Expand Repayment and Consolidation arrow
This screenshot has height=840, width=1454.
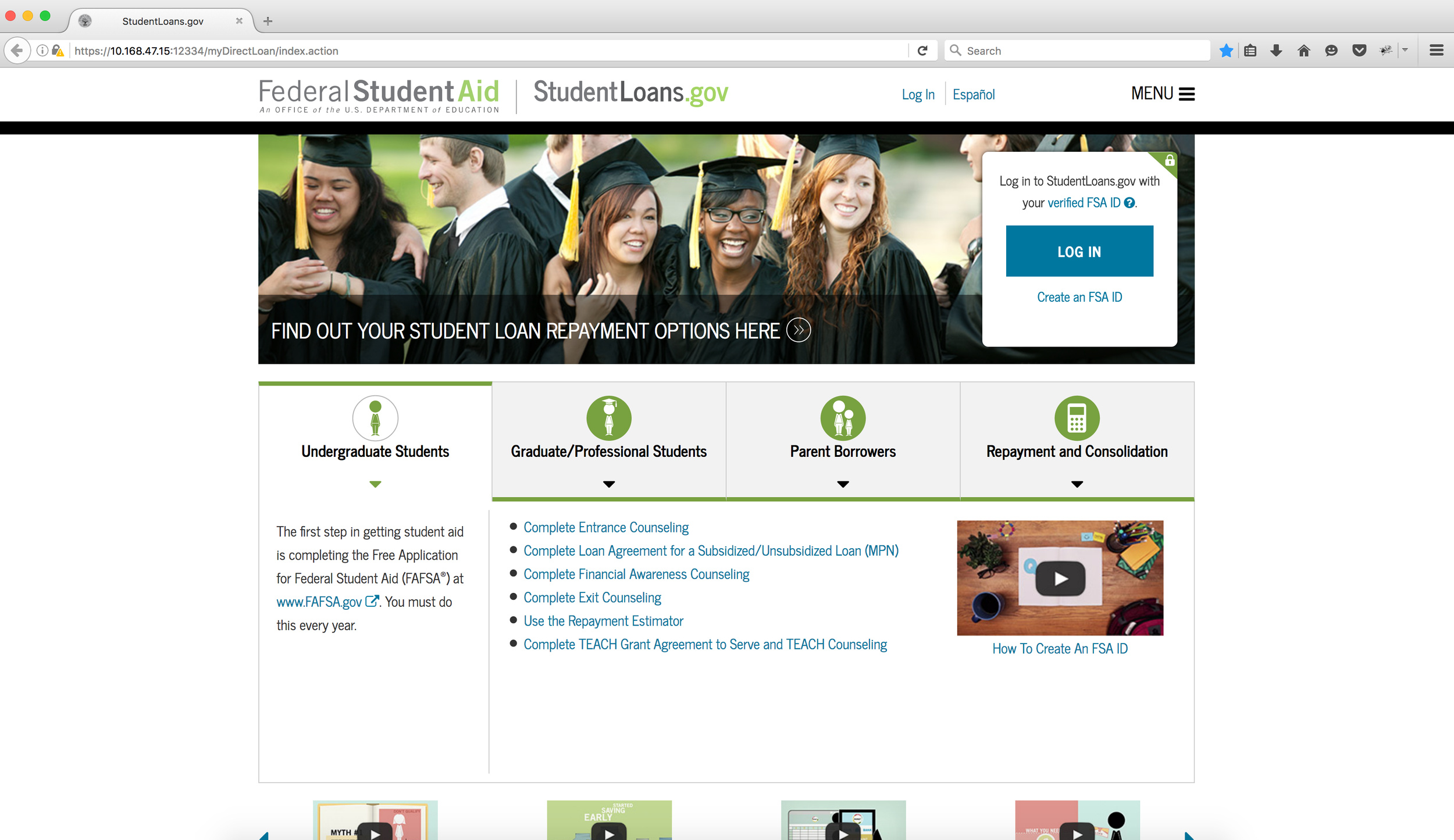(x=1077, y=484)
